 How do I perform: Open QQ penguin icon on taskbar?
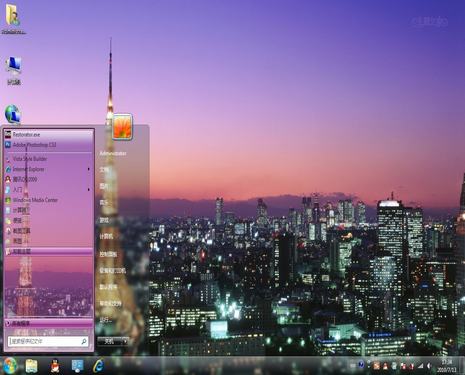coord(55,366)
